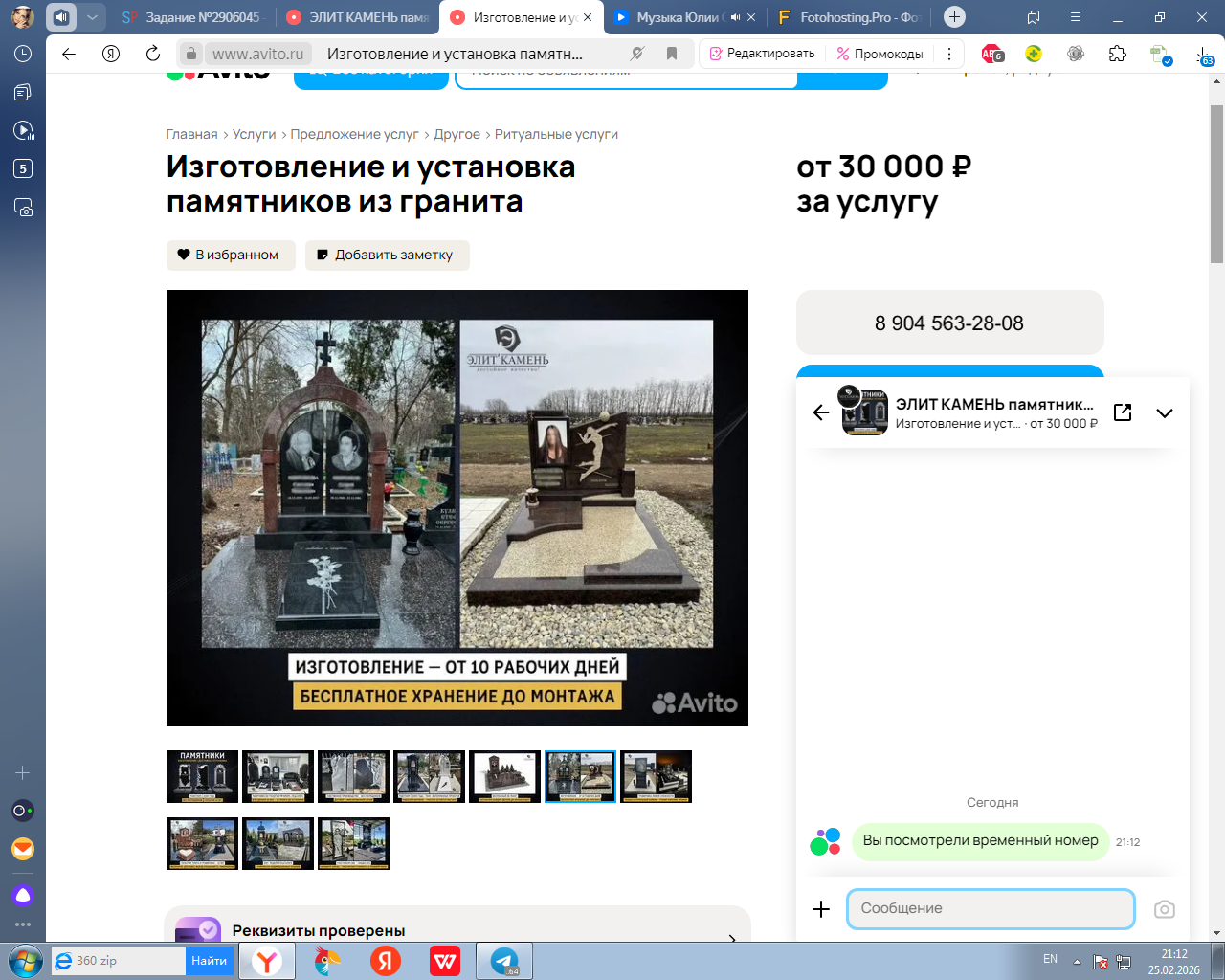Click the Yandex "Я" home icon

pyautogui.click(x=111, y=54)
